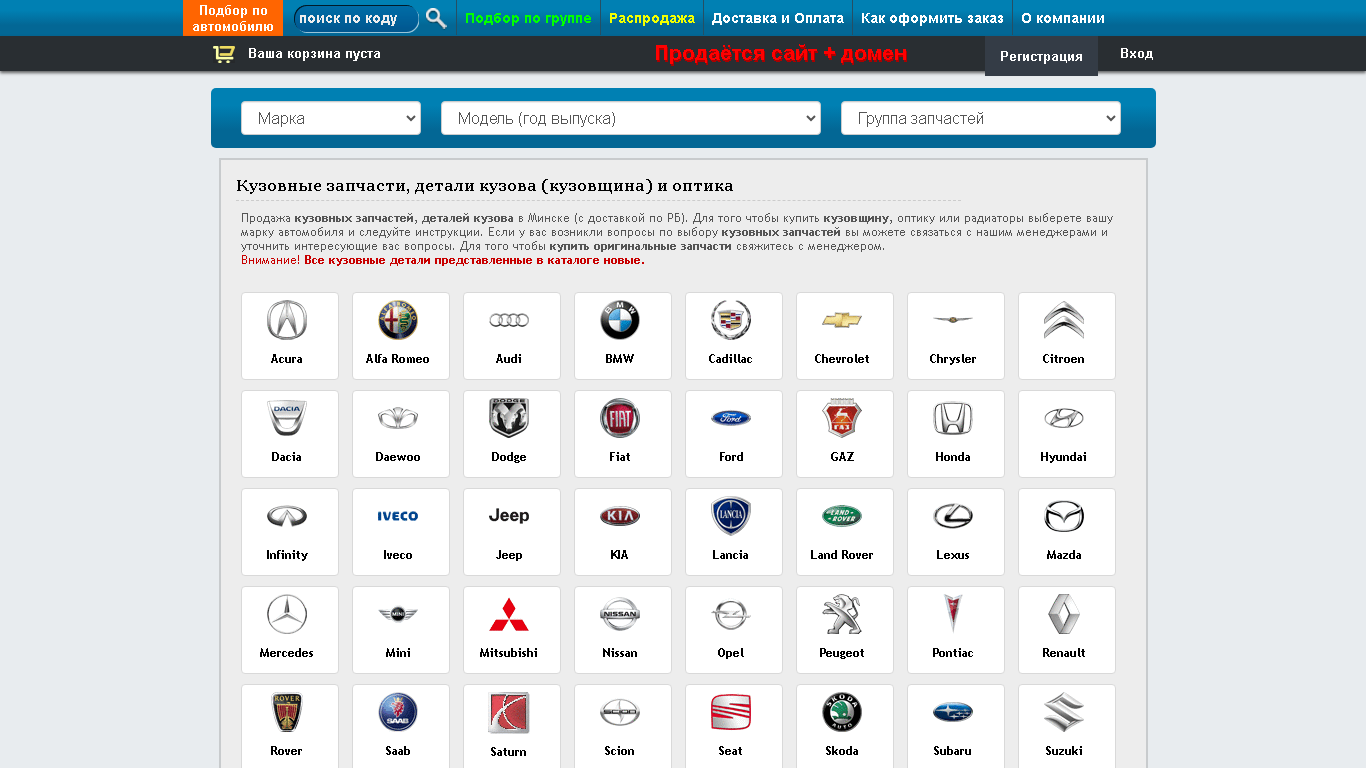Go to Подбор по группе
Viewport: 1366px width, 768px height.
[x=528, y=18]
